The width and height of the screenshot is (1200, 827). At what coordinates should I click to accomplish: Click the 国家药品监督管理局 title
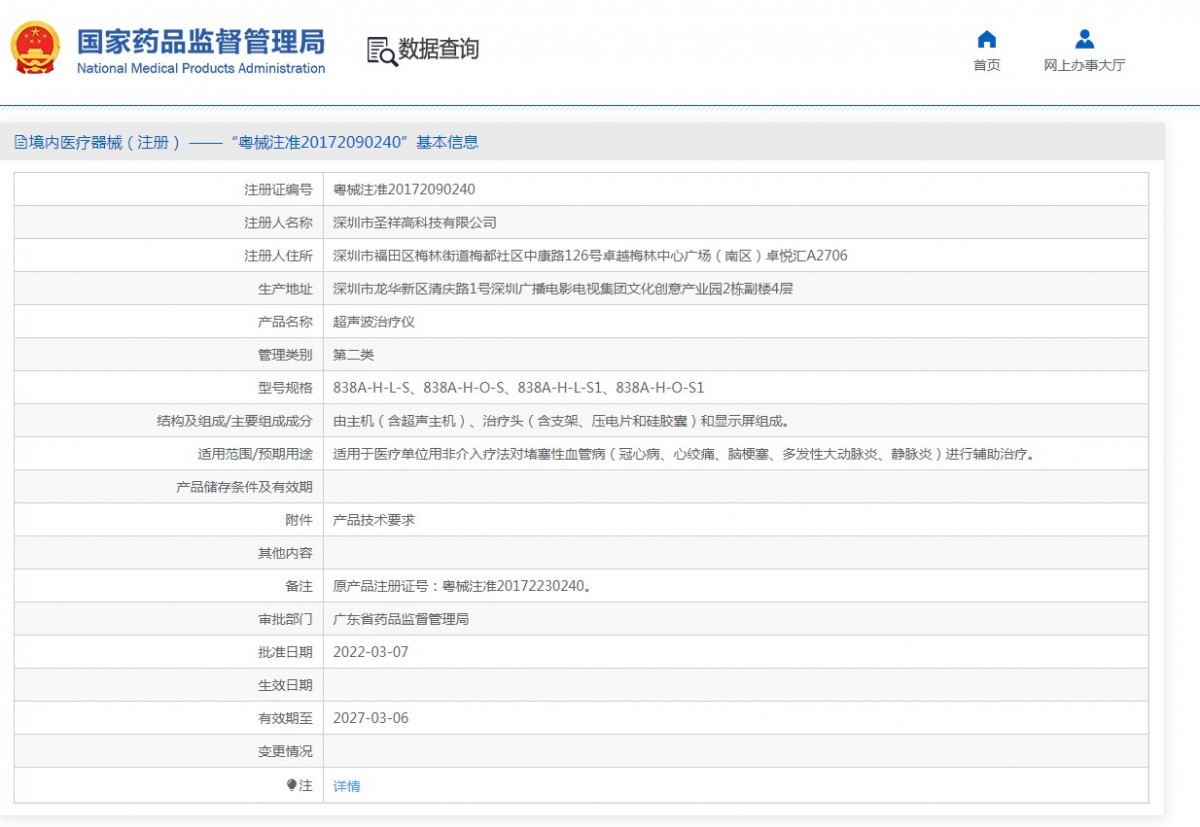tap(201, 42)
